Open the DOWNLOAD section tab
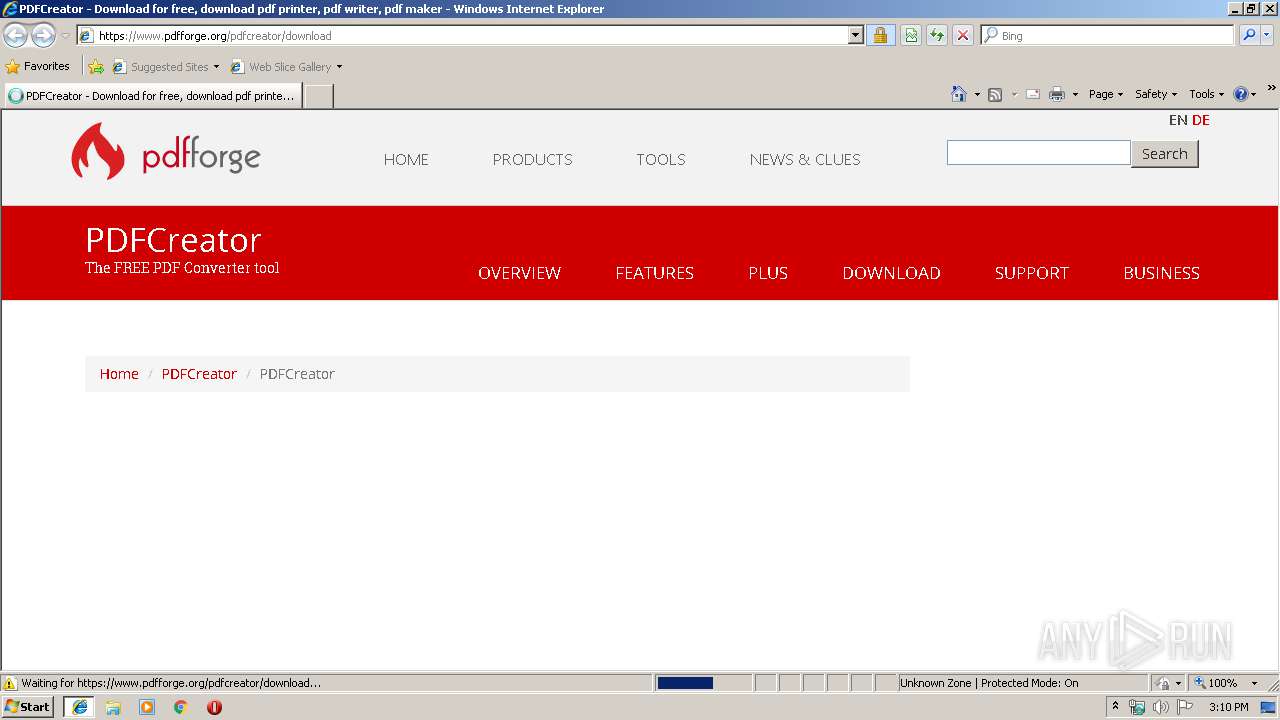Viewport: 1280px width, 720px height. (891, 273)
